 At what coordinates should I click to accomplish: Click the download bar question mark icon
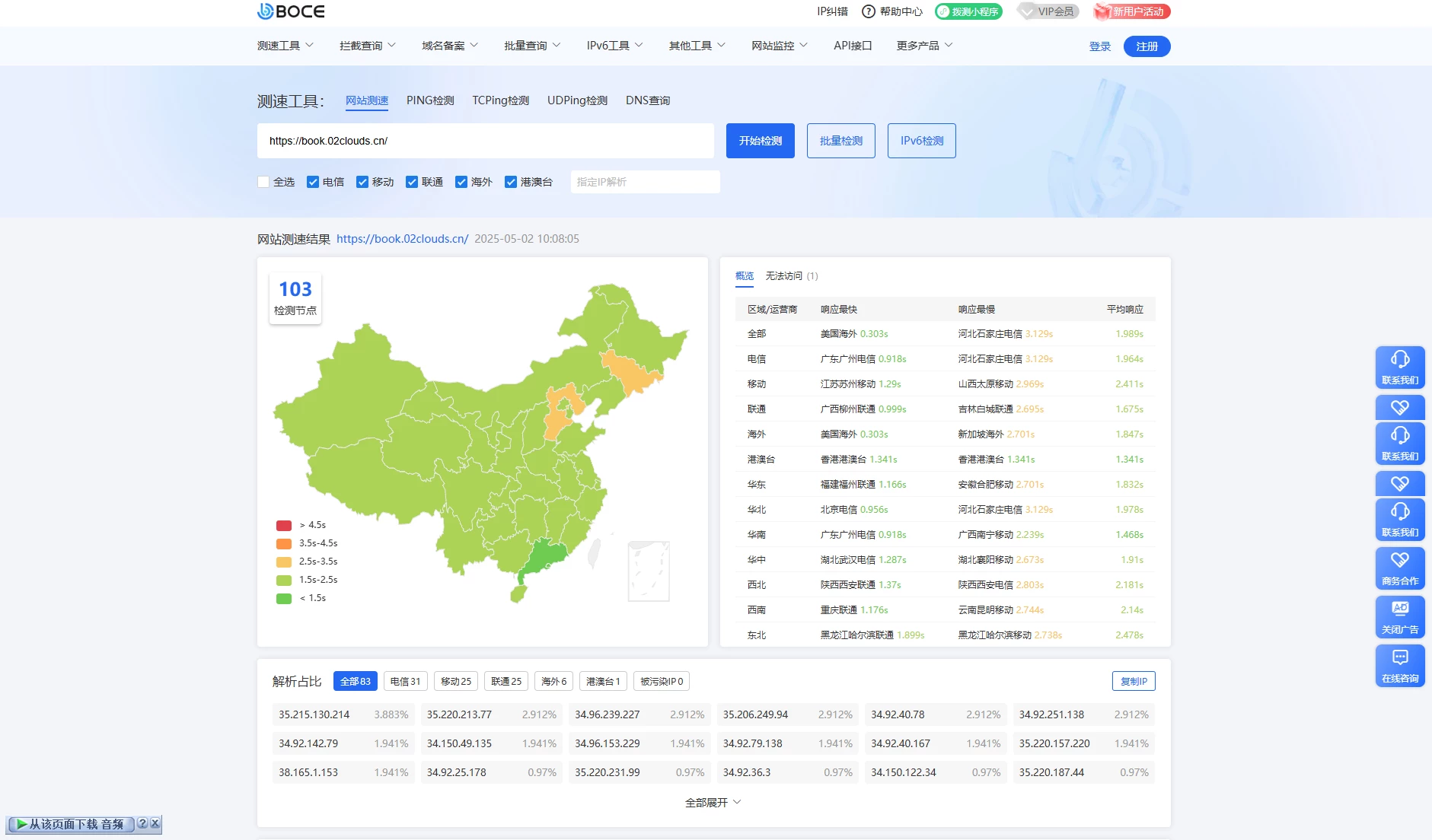[142, 823]
